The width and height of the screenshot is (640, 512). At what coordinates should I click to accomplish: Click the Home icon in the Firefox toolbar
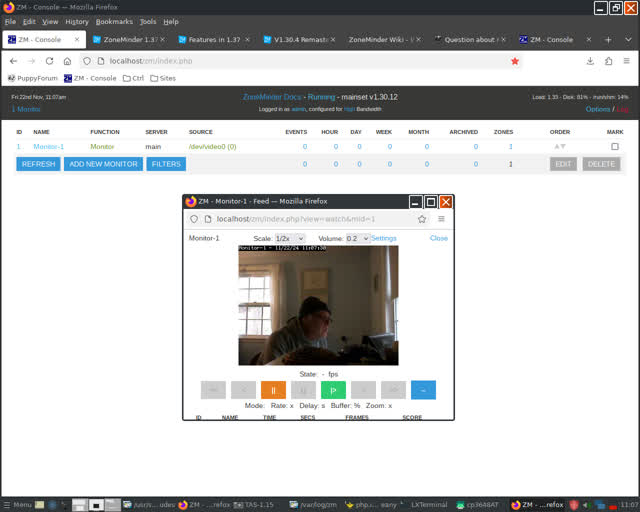coord(67,61)
